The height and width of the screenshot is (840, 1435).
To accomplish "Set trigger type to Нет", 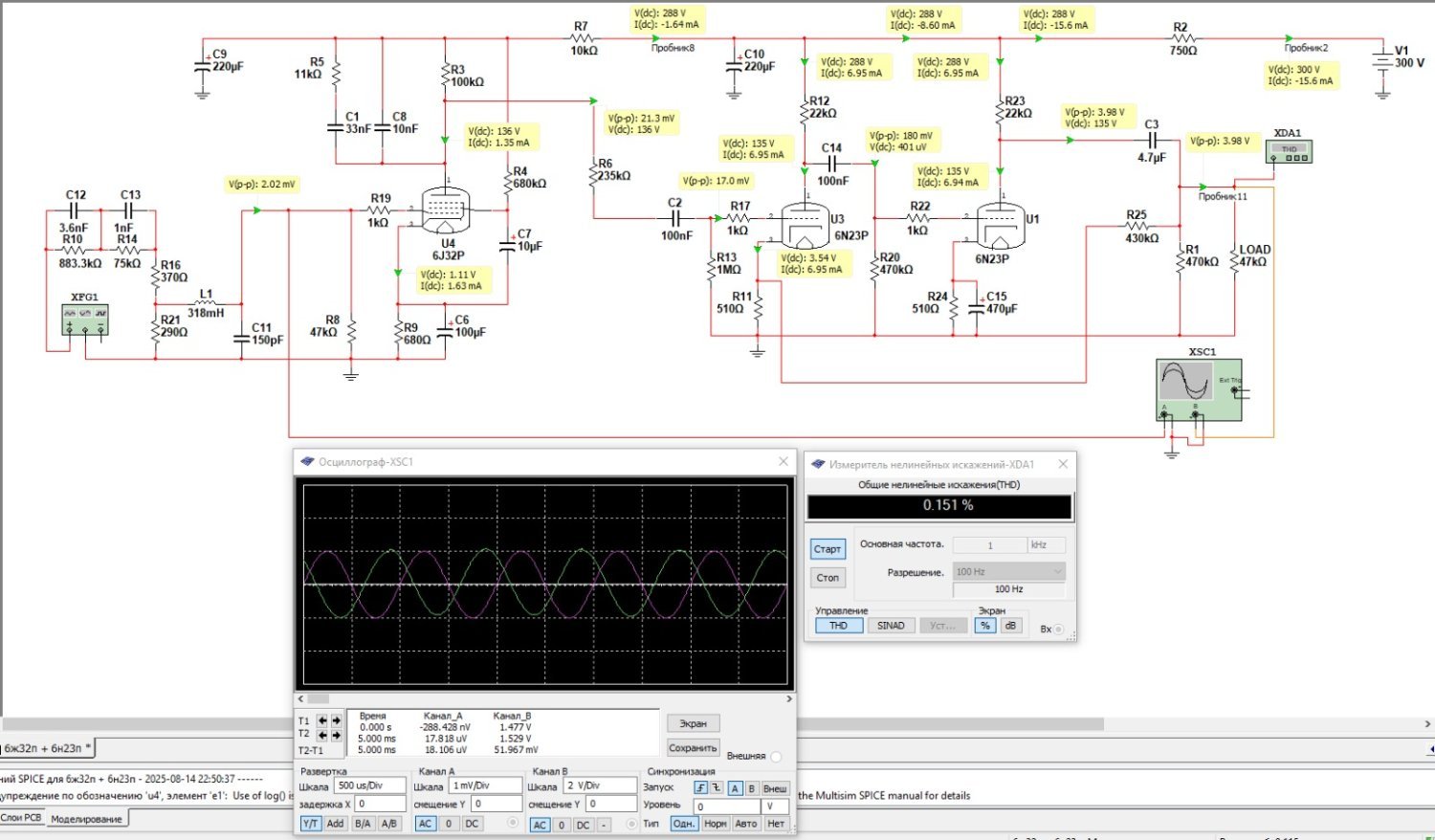I will tap(775, 824).
